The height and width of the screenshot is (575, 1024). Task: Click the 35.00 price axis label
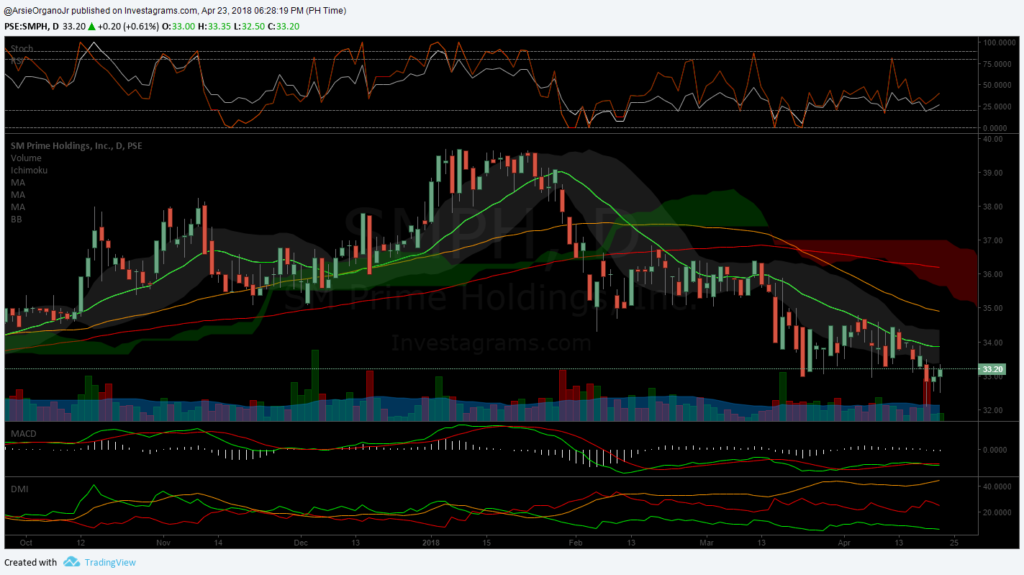pos(993,308)
